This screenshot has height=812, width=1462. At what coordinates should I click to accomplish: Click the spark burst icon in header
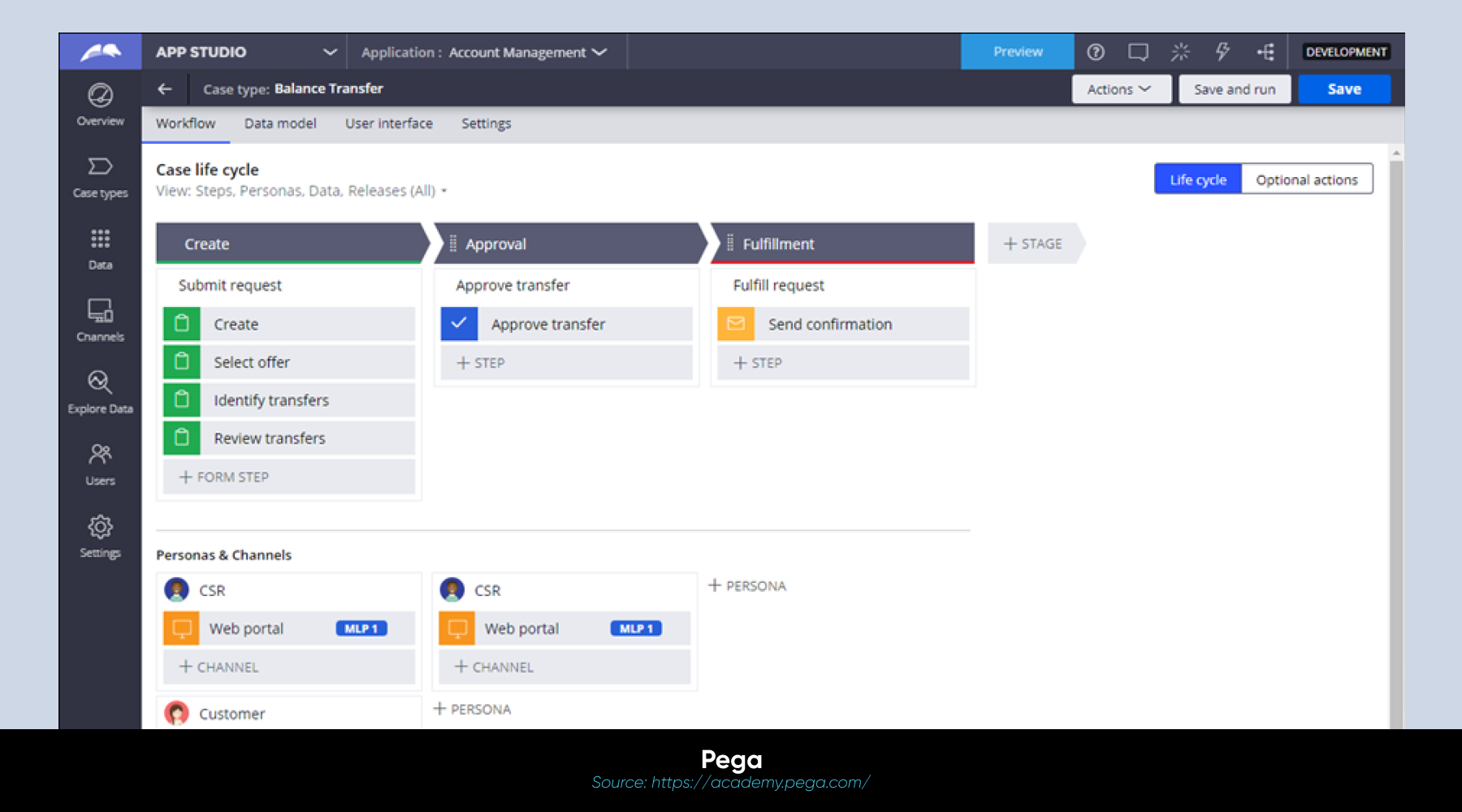pos(1180,52)
